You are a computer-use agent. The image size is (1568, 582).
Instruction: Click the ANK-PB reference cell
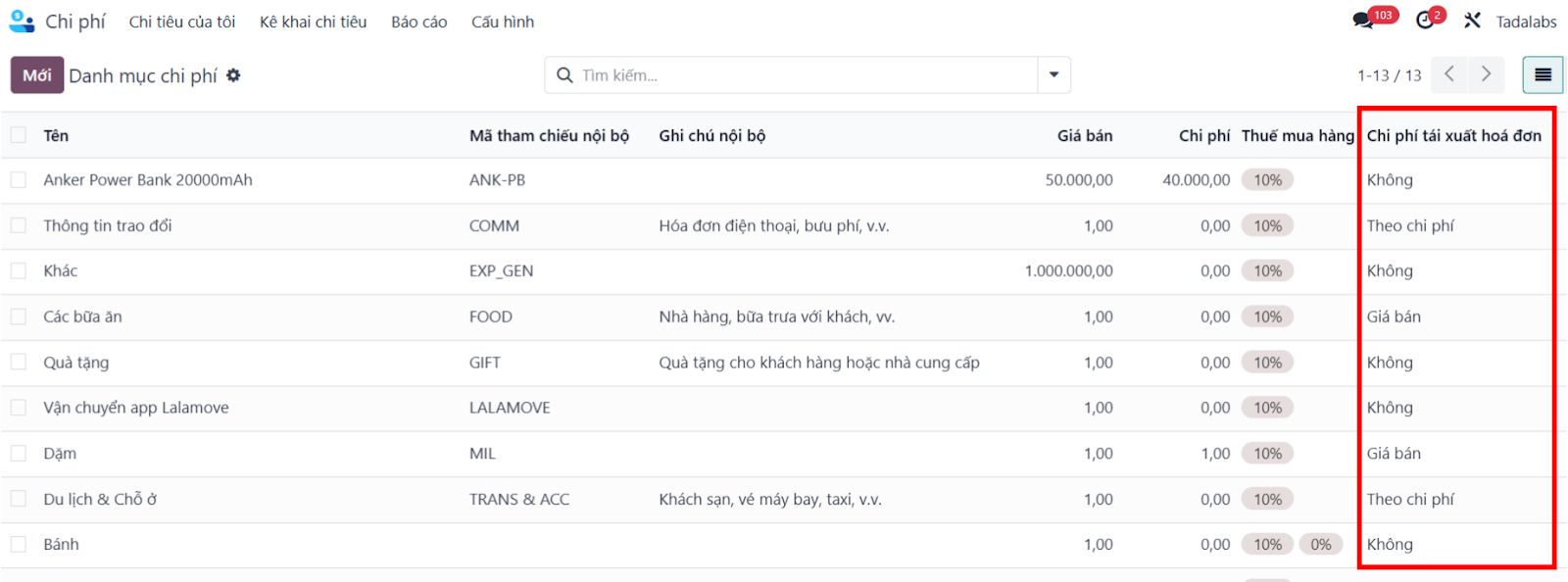pyautogui.click(x=497, y=180)
